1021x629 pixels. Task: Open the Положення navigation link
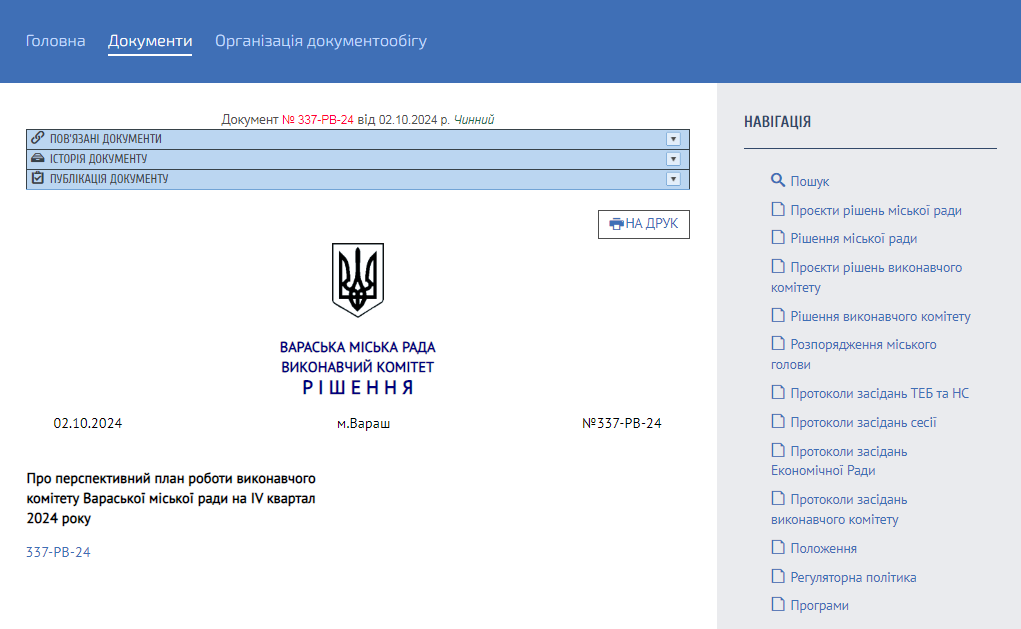coord(824,549)
